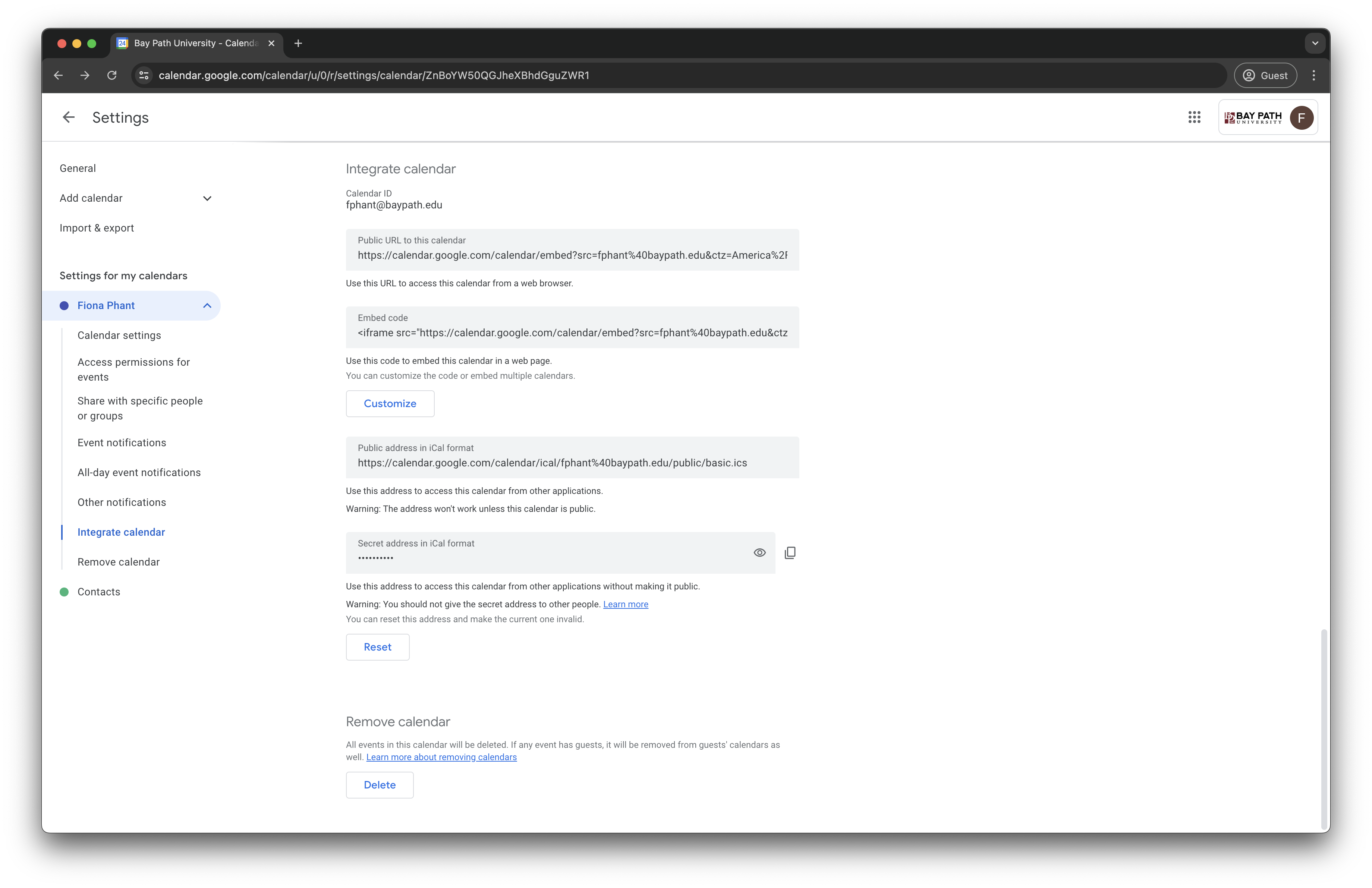Collapse the Fiona Phant calendar settings
1372x888 pixels.
pos(207,305)
